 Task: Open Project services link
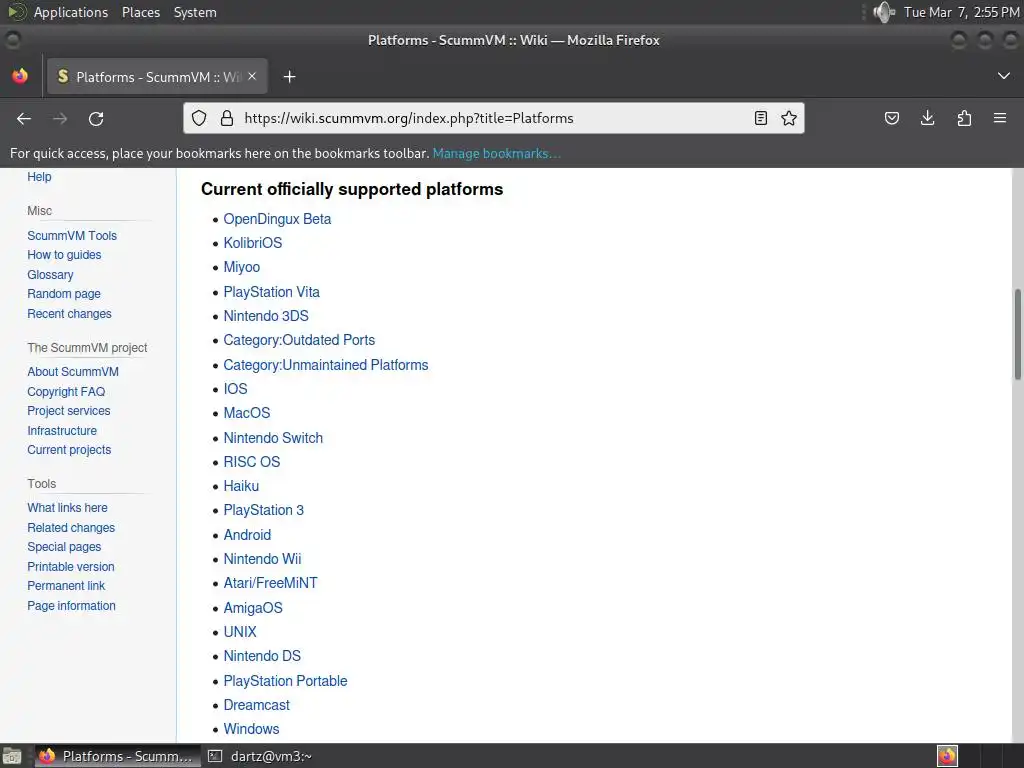[x=69, y=411]
